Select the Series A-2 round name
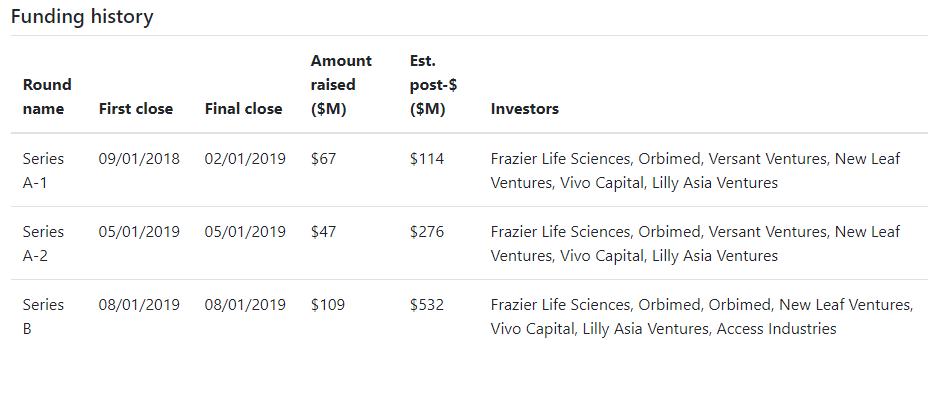Image resolution: width=928 pixels, height=394 pixels. pyautogui.click(x=43, y=243)
